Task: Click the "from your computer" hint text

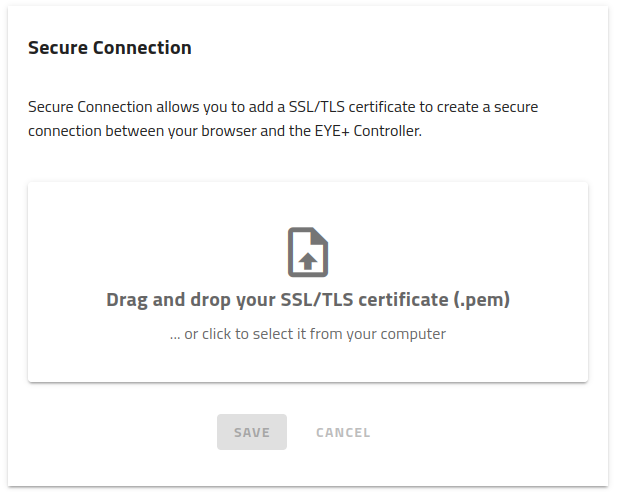Action: [378, 334]
